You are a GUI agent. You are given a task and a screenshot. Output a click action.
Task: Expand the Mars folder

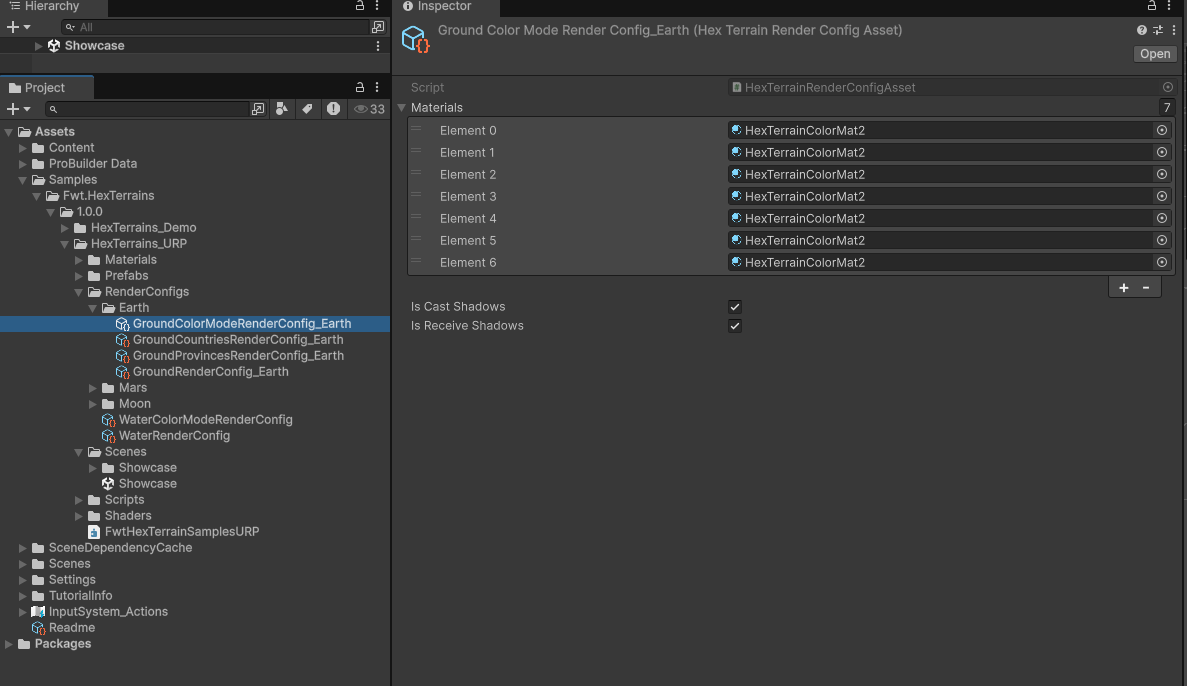[x=93, y=388]
